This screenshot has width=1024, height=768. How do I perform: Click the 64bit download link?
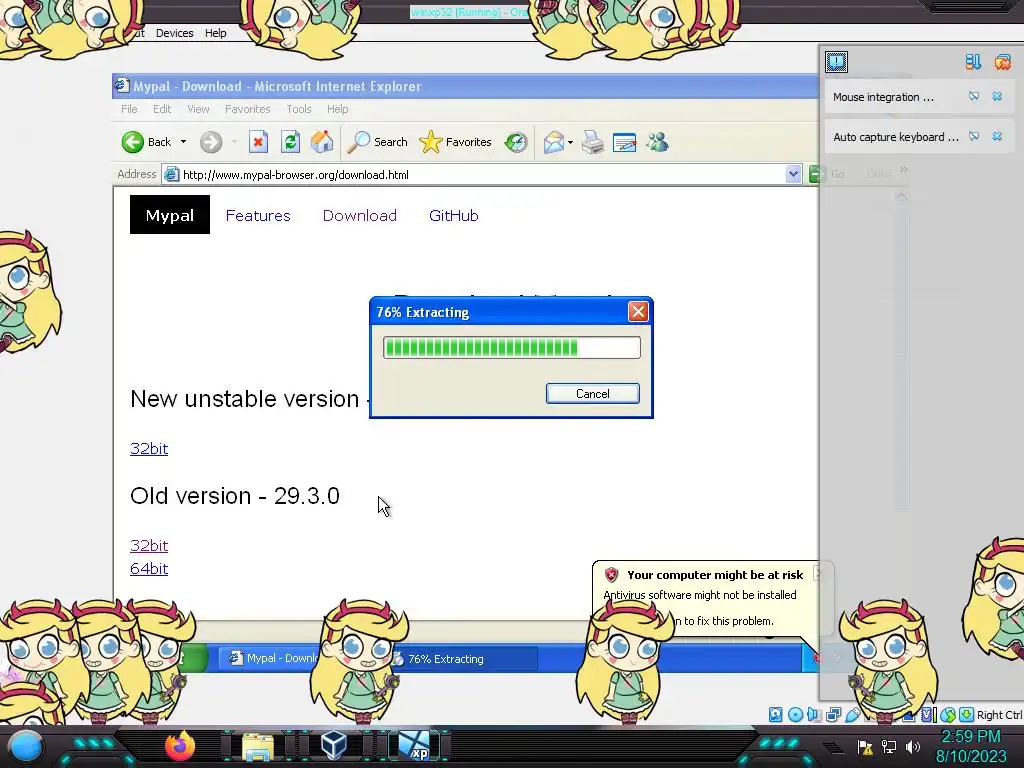point(149,569)
